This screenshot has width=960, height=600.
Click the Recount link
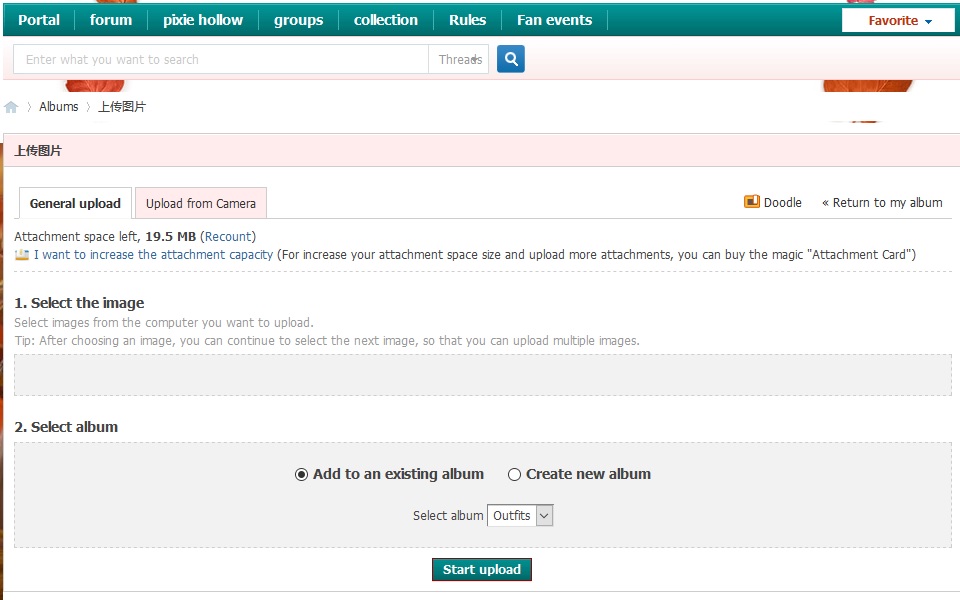(x=228, y=237)
